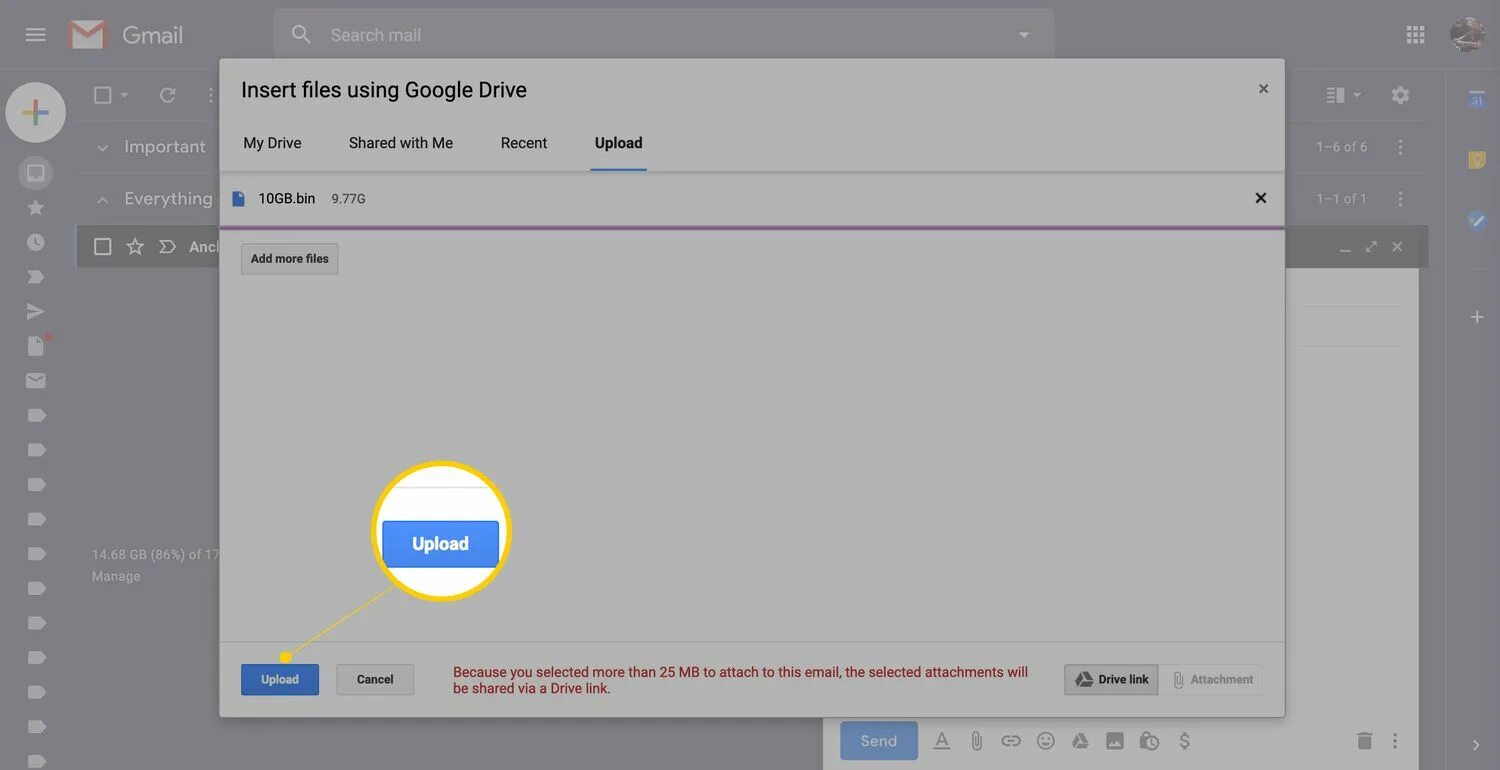This screenshot has height=770, width=1500.
Task: Click the insert photo icon
Action: [x=1115, y=741]
